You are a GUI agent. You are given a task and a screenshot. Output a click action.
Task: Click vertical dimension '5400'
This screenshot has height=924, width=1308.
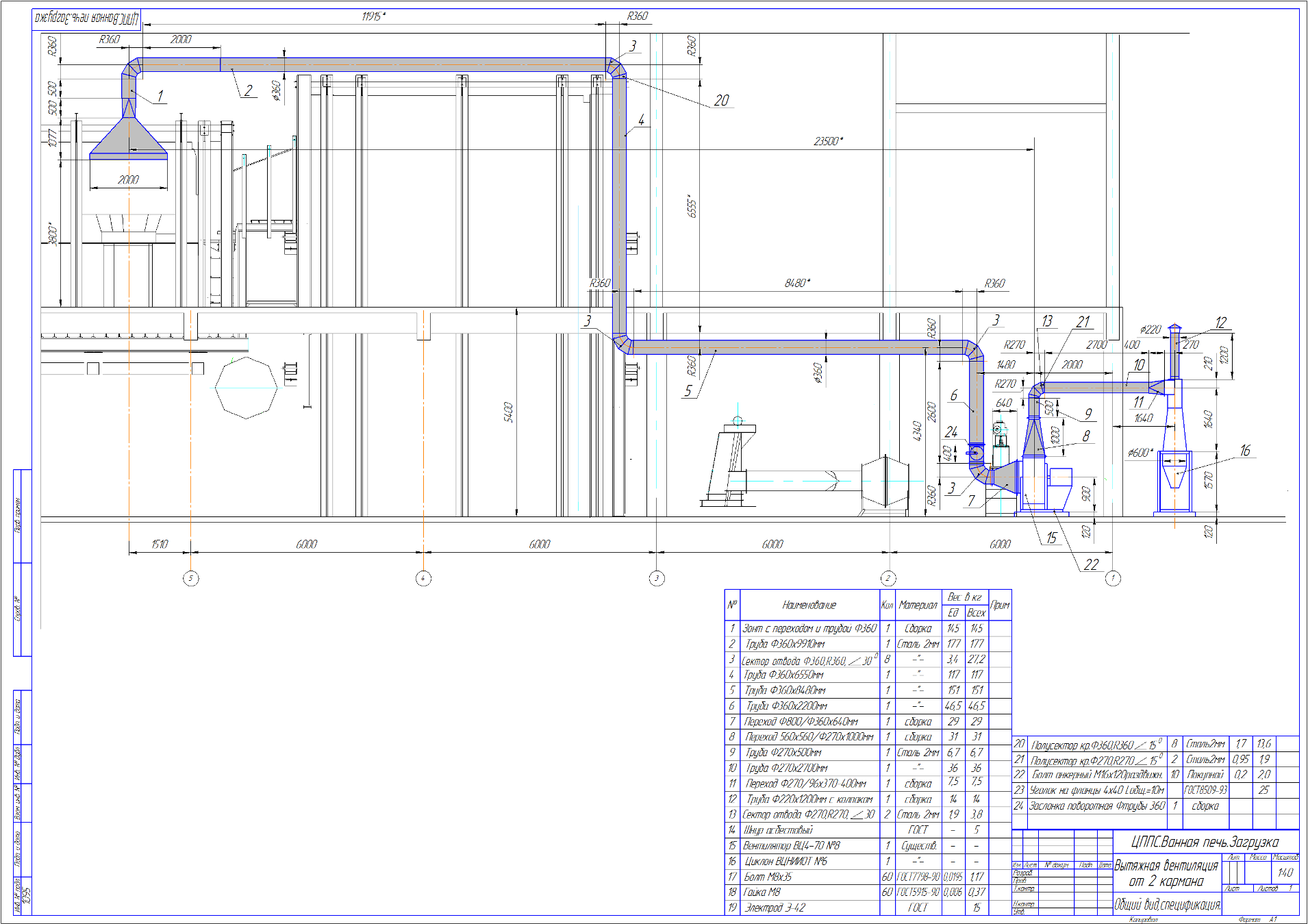coord(508,412)
